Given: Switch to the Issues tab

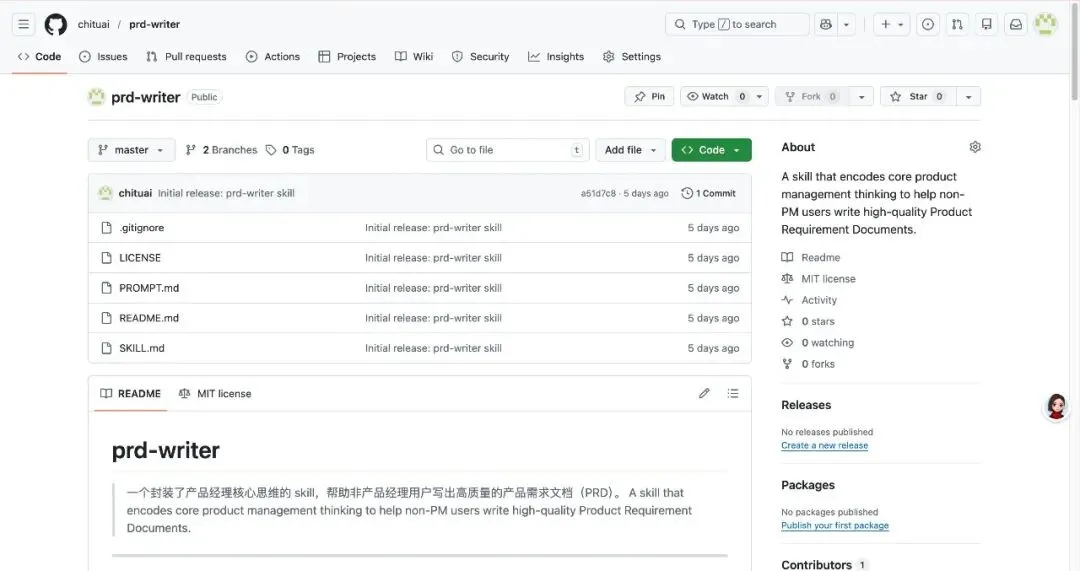Looking at the screenshot, I should (103, 56).
